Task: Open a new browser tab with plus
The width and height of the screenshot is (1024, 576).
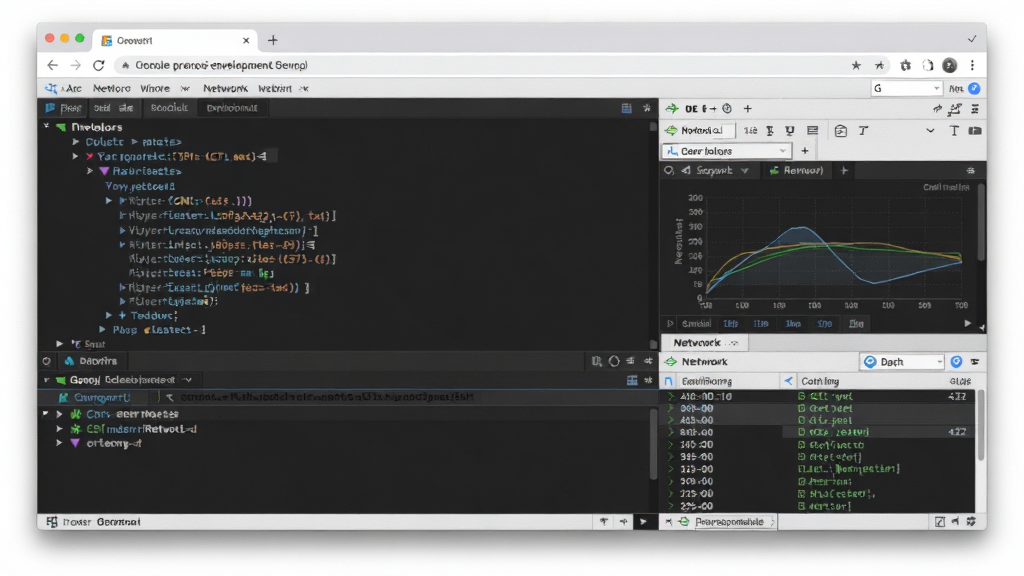Action: (x=273, y=40)
